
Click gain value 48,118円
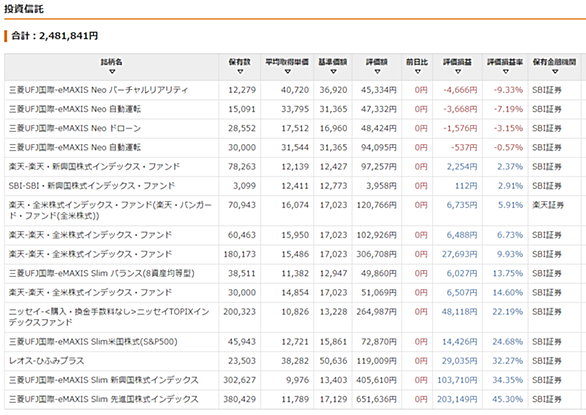click(x=459, y=312)
